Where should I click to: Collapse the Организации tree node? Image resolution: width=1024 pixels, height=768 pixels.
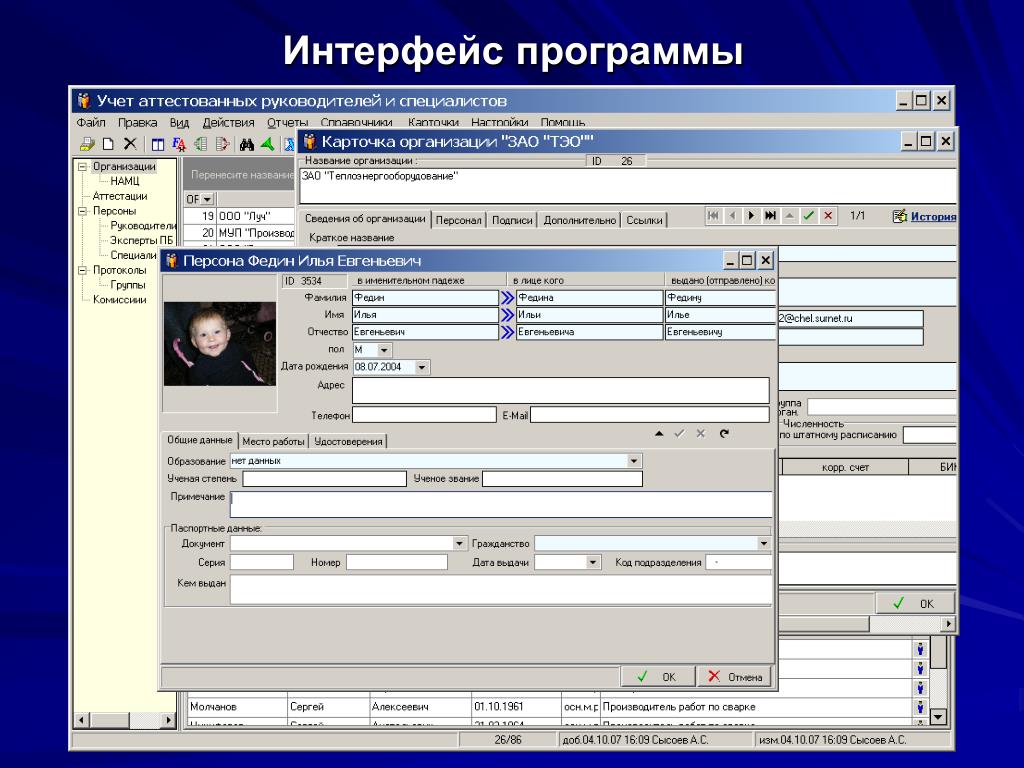click(82, 167)
